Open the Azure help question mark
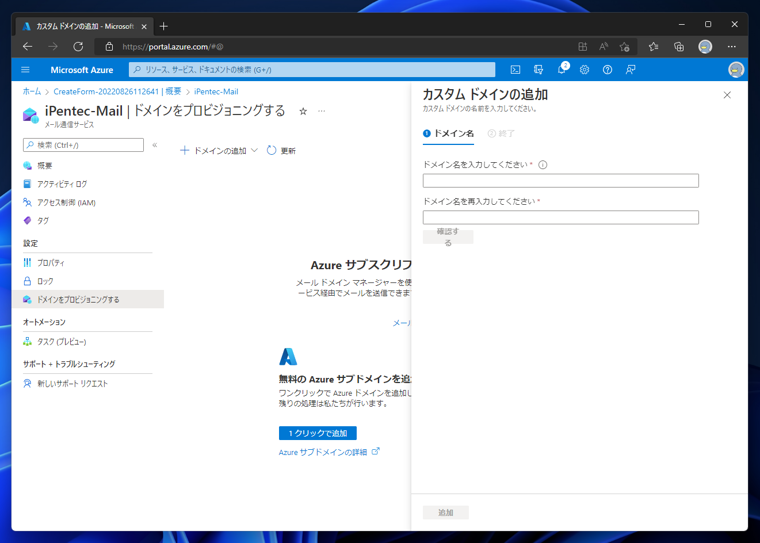760x543 pixels. 607,70
